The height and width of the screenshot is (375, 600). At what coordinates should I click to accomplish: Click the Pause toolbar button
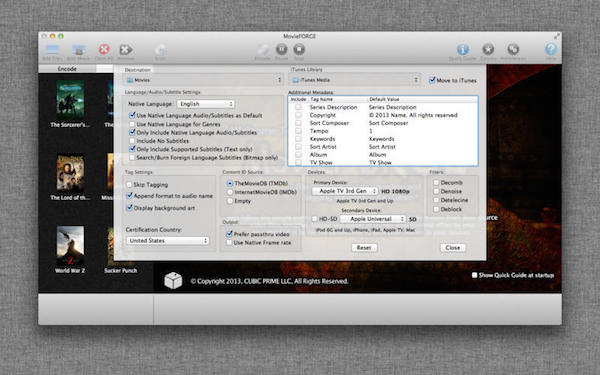coord(281,49)
